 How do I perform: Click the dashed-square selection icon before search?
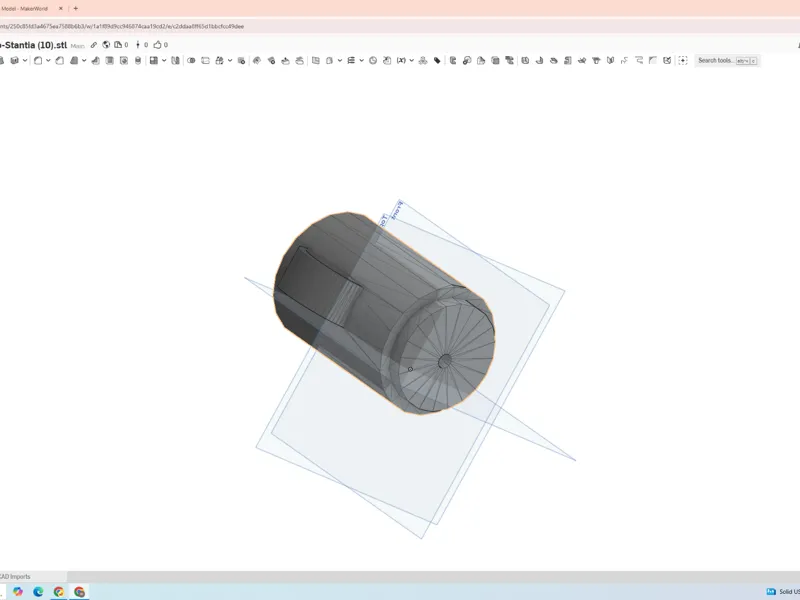[683, 60]
